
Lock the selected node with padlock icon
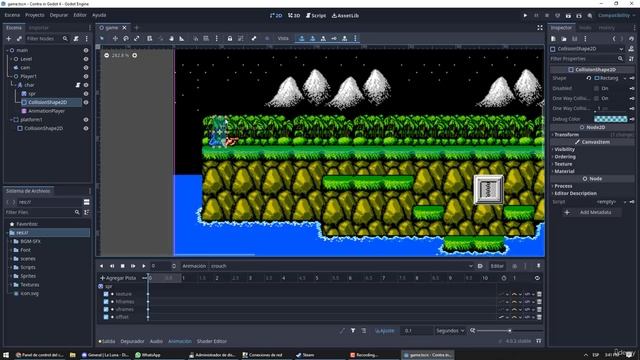click(x=230, y=38)
